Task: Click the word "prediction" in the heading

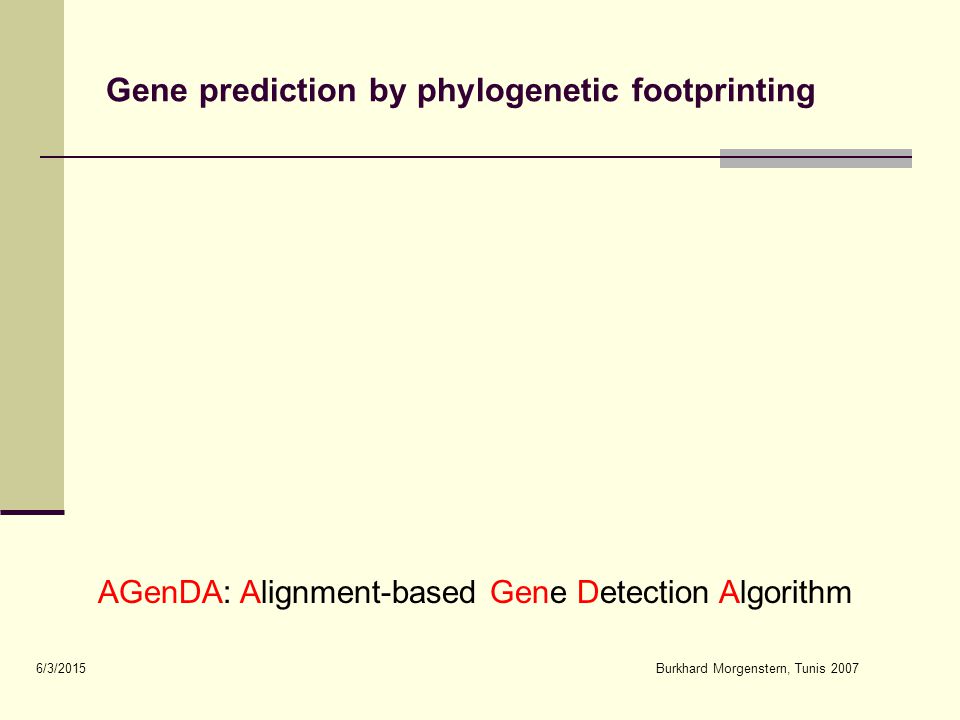Action: tap(278, 91)
